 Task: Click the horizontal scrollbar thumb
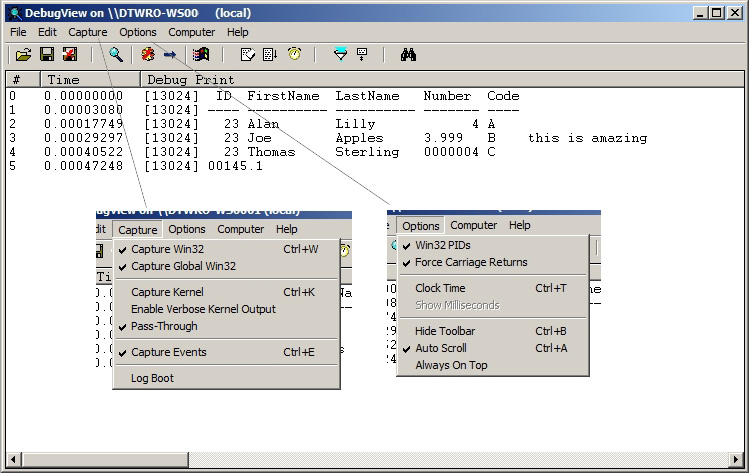point(104,460)
